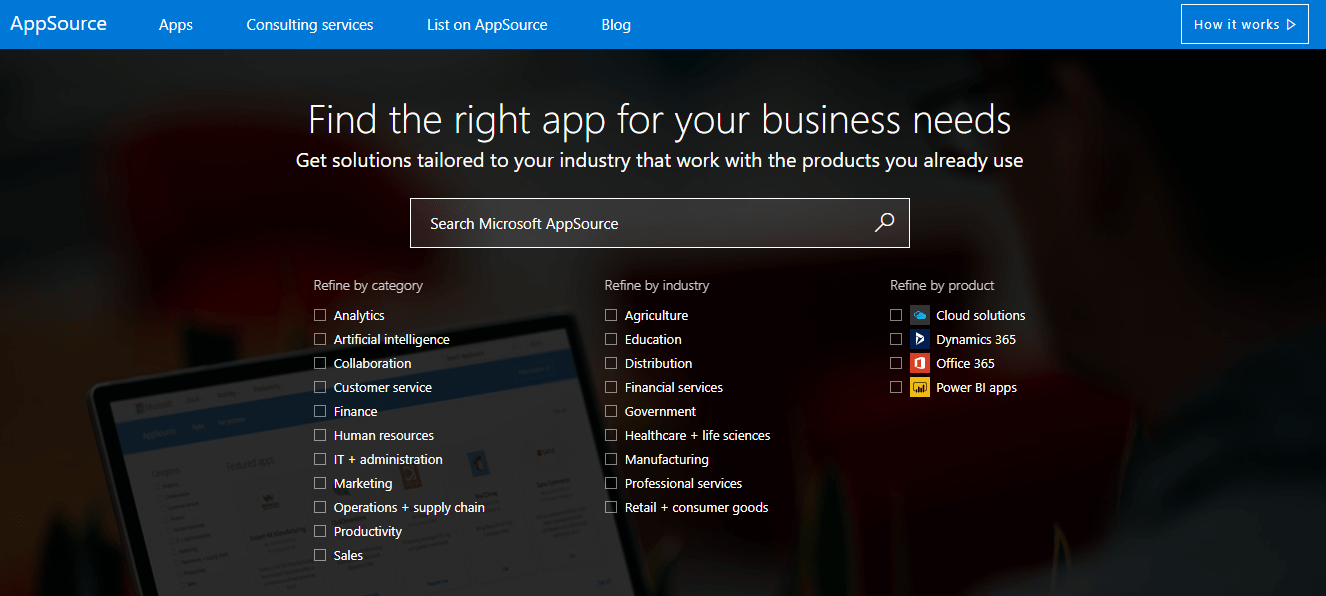1326x596 pixels.
Task: Check Healthcare + life sciences
Action: click(610, 434)
